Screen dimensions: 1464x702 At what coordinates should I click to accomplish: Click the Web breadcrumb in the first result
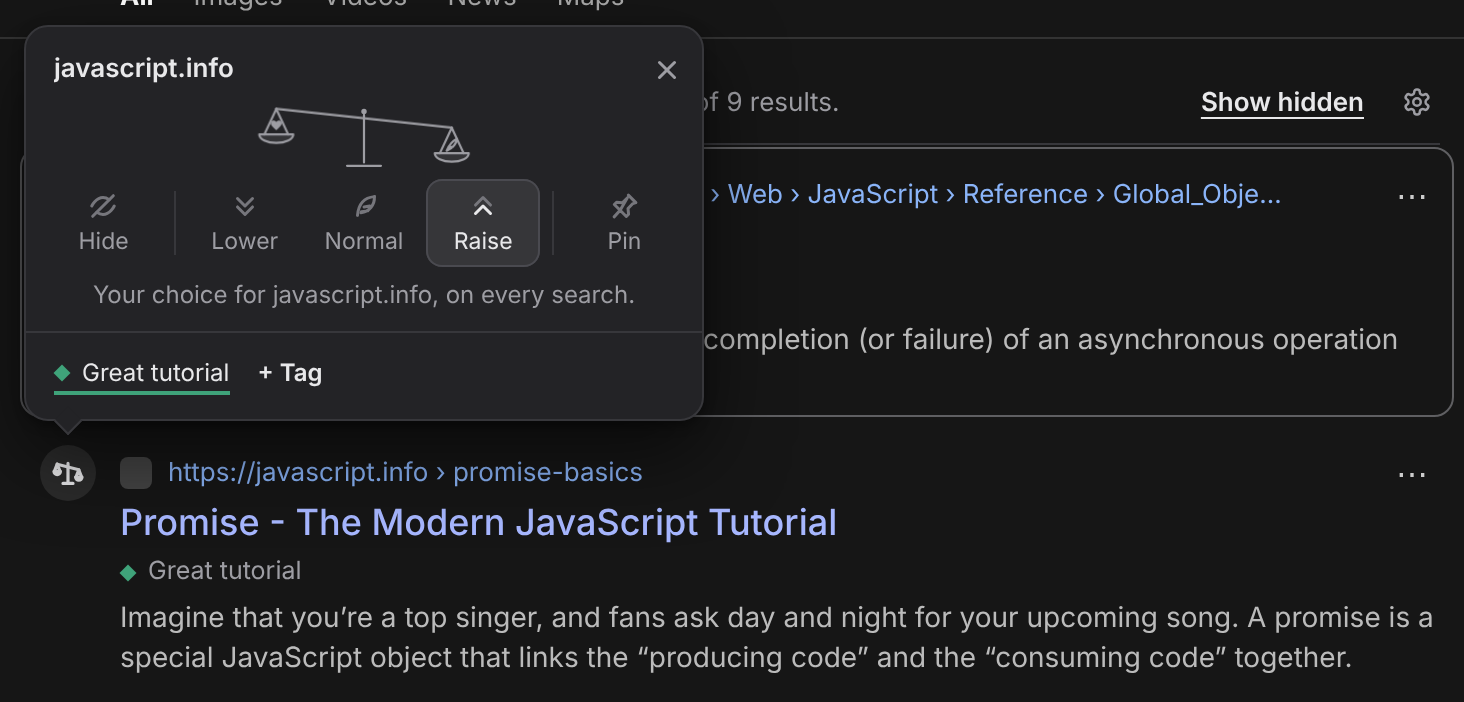coord(755,194)
